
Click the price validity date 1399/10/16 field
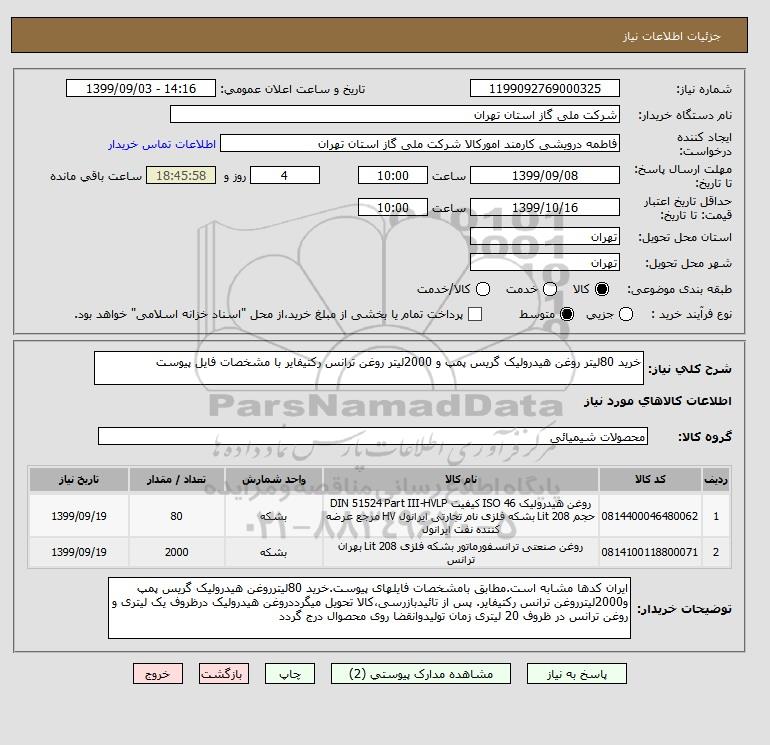545,207
